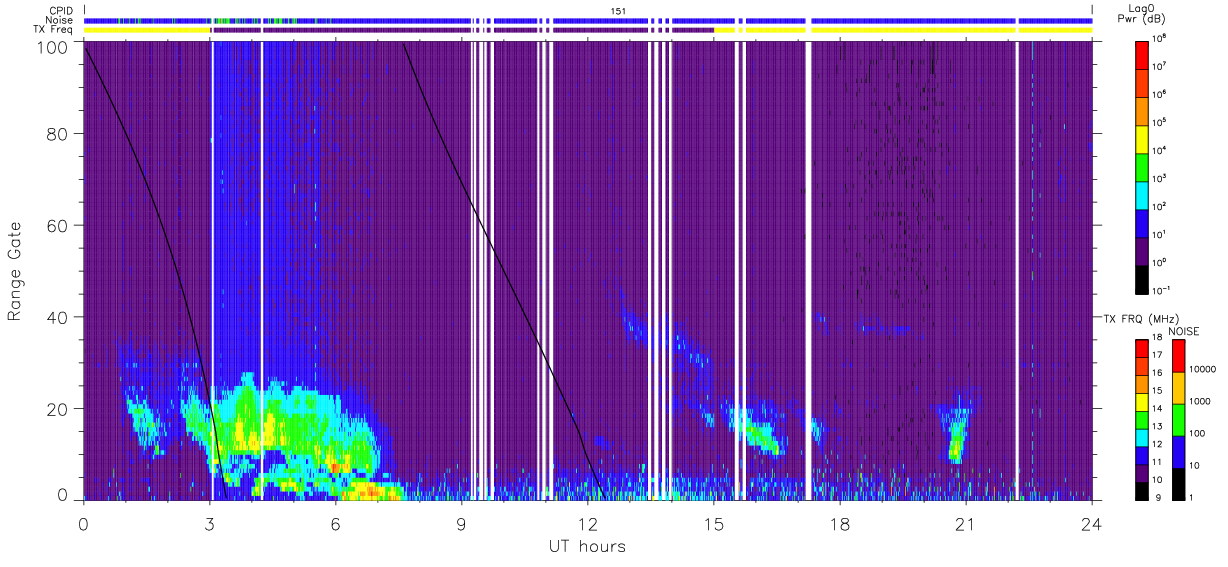Click y-axis tick label '100'

pyautogui.click(x=52, y=46)
